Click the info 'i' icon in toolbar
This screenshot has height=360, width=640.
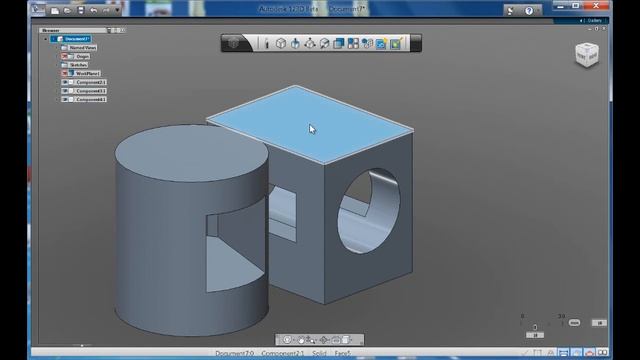pyautogui.click(x=267, y=43)
